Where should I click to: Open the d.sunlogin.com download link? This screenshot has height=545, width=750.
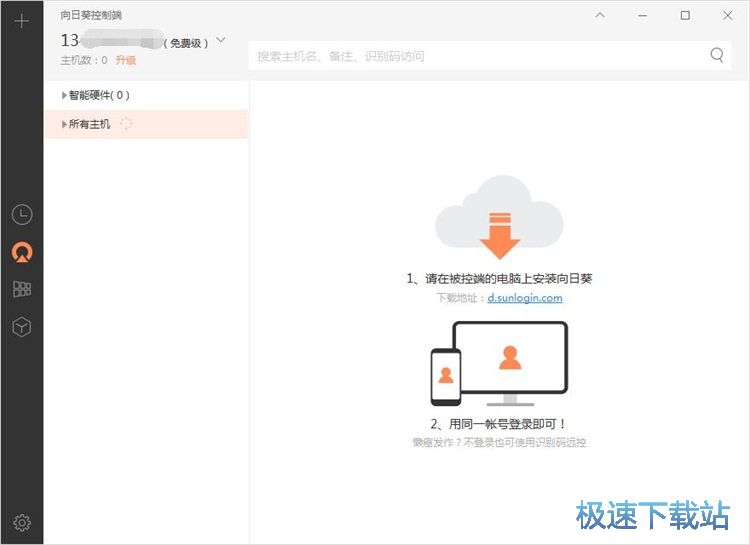525,298
